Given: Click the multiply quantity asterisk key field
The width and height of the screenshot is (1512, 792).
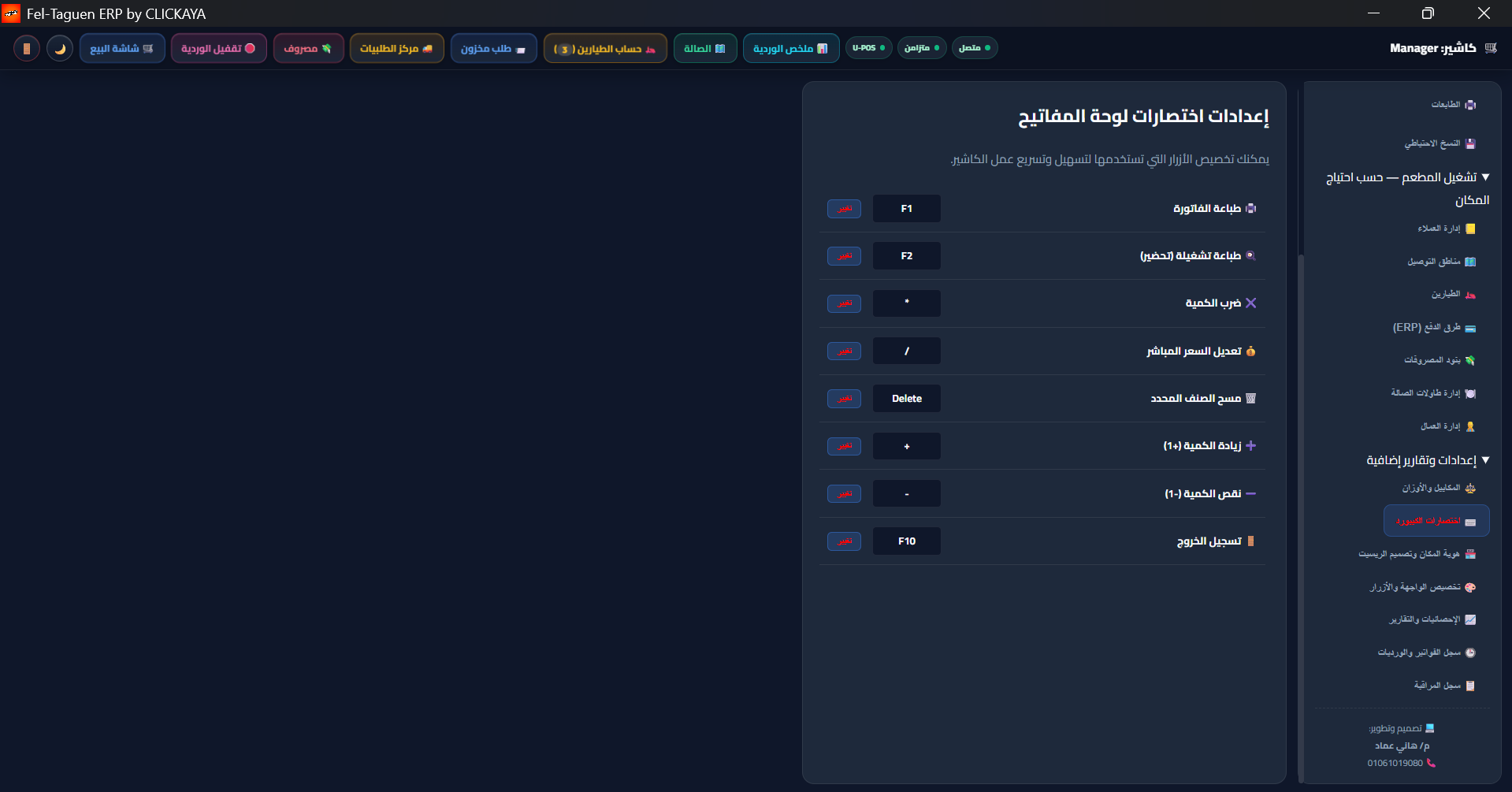Looking at the screenshot, I should tap(907, 303).
